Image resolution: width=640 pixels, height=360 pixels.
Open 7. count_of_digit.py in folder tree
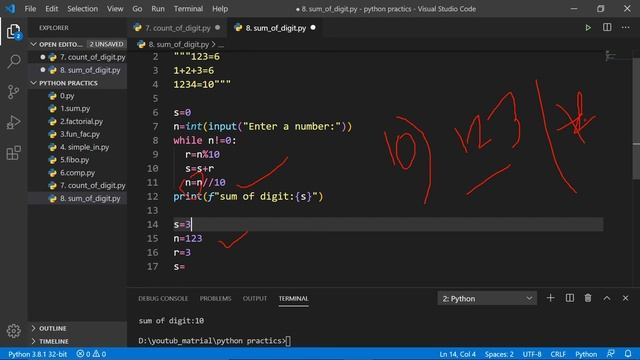tap(77, 185)
